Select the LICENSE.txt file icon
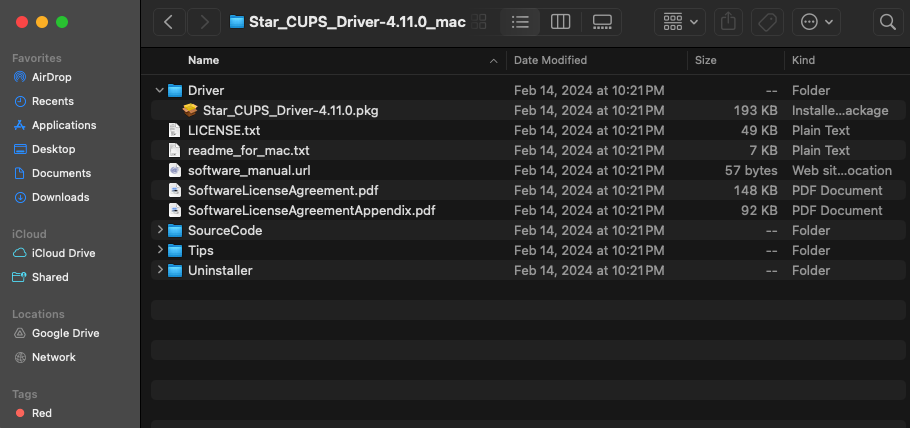Image resolution: width=910 pixels, height=428 pixels. tap(175, 130)
